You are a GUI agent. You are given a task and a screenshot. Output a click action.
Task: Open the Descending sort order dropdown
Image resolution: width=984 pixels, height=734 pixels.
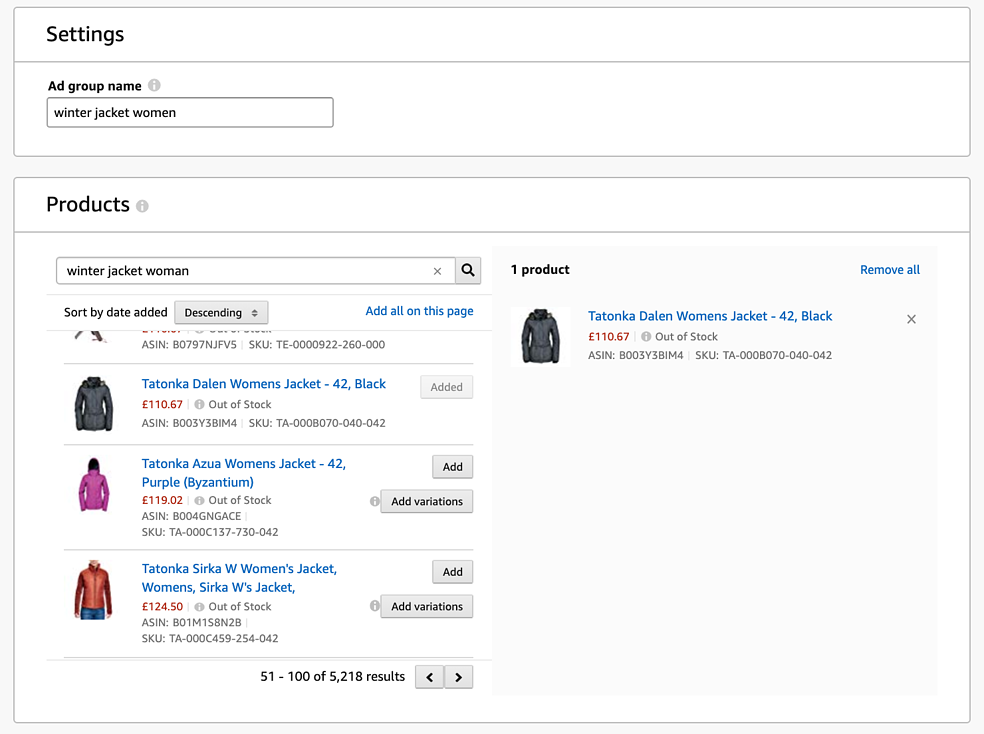pyautogui.click(x=221, y=312)
